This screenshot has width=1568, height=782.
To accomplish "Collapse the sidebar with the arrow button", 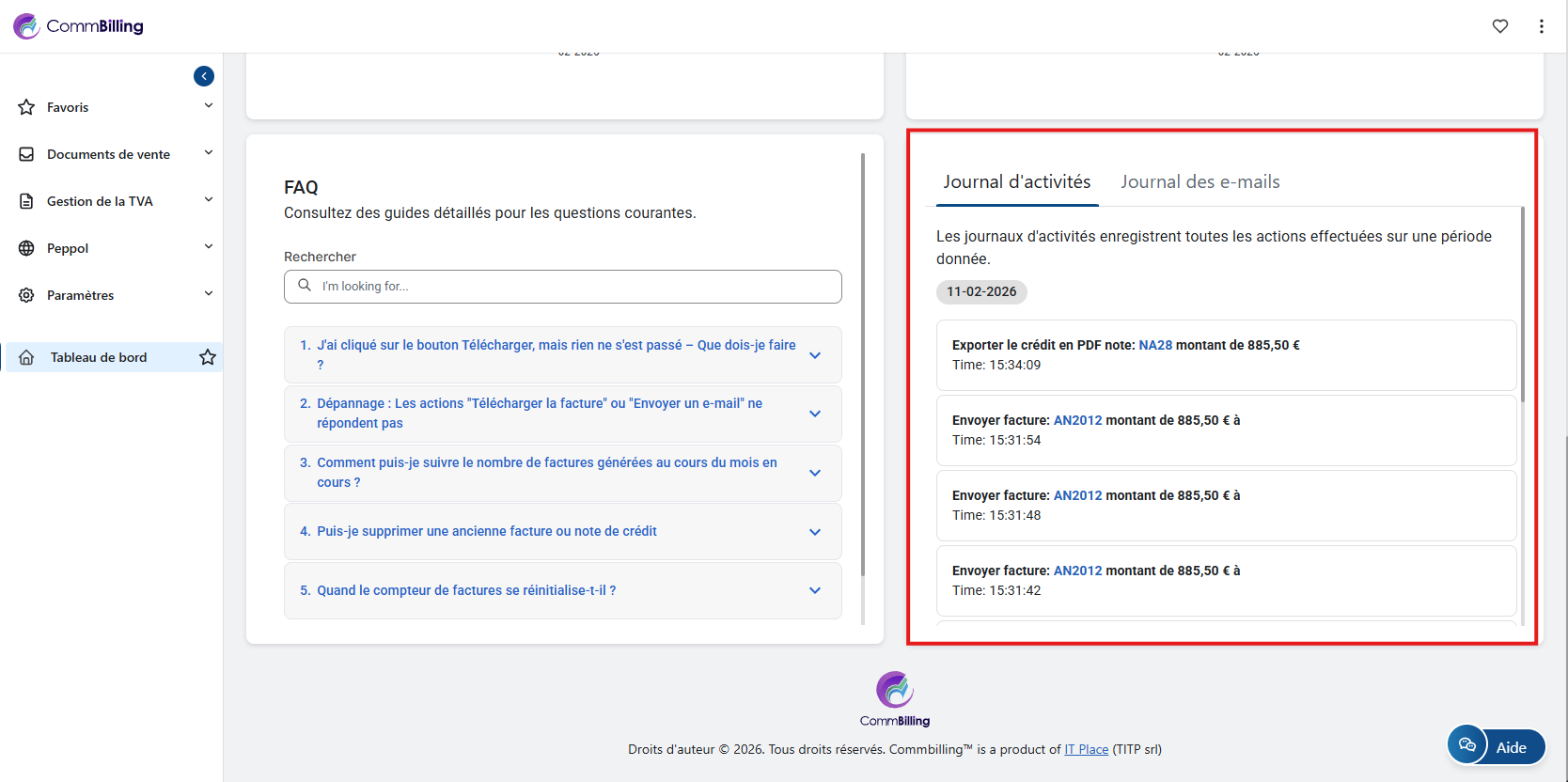I will 204,76.
